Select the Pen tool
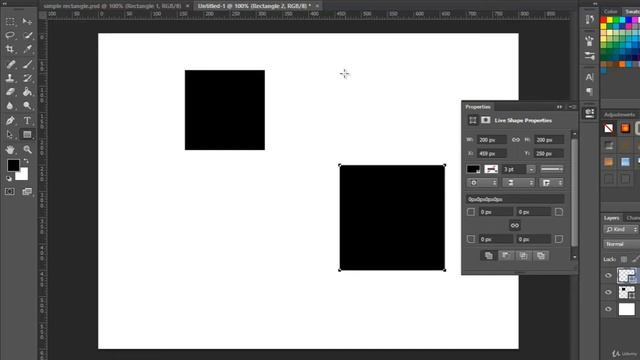 (x=10, y=120)
